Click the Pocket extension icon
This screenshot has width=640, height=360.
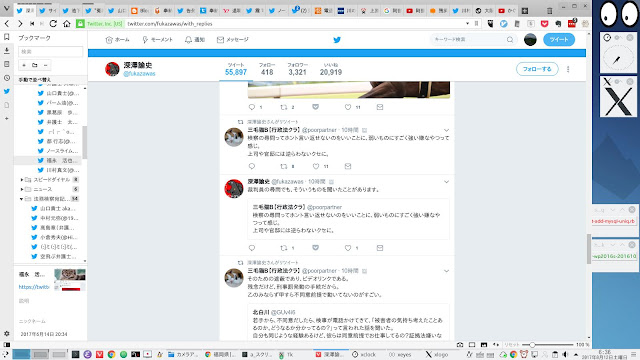[544, 24]
